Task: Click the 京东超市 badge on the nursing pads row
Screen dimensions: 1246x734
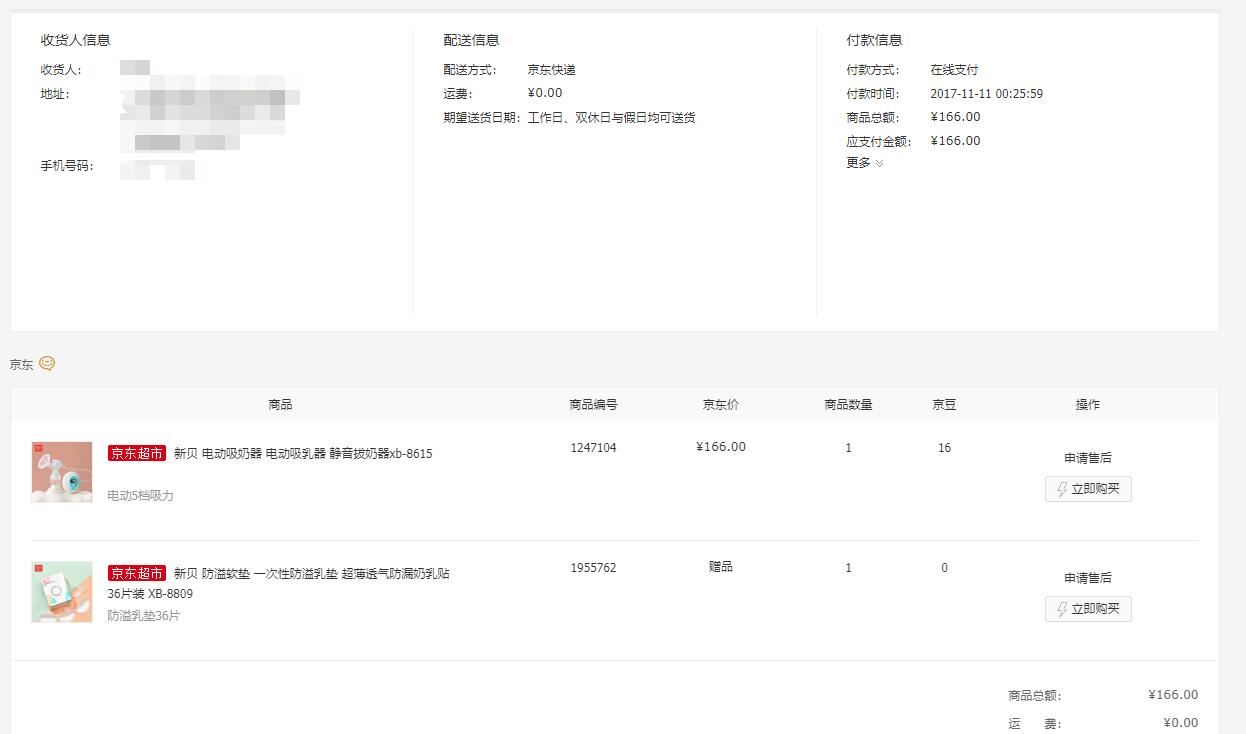Action: click(137, 574)
